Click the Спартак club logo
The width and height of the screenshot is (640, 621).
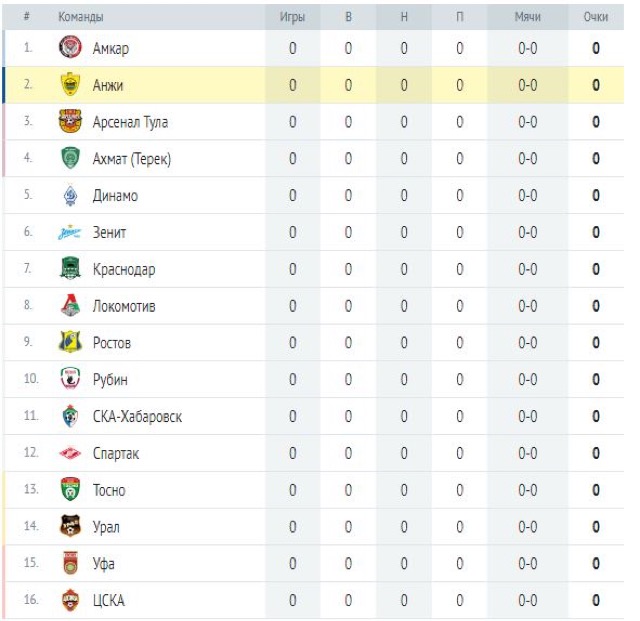(x=69, y=454)
